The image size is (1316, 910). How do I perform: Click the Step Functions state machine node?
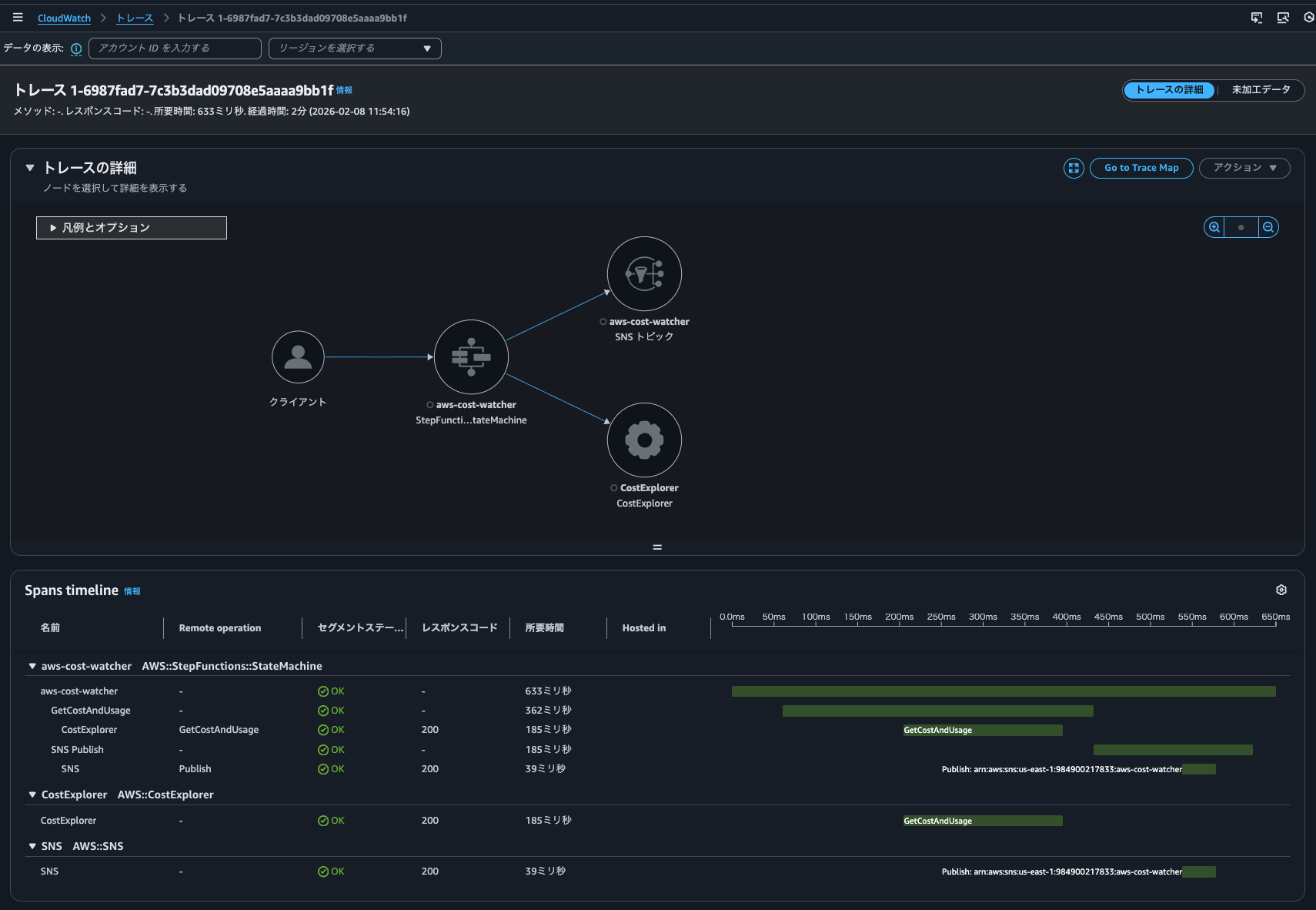click(471, 357)
